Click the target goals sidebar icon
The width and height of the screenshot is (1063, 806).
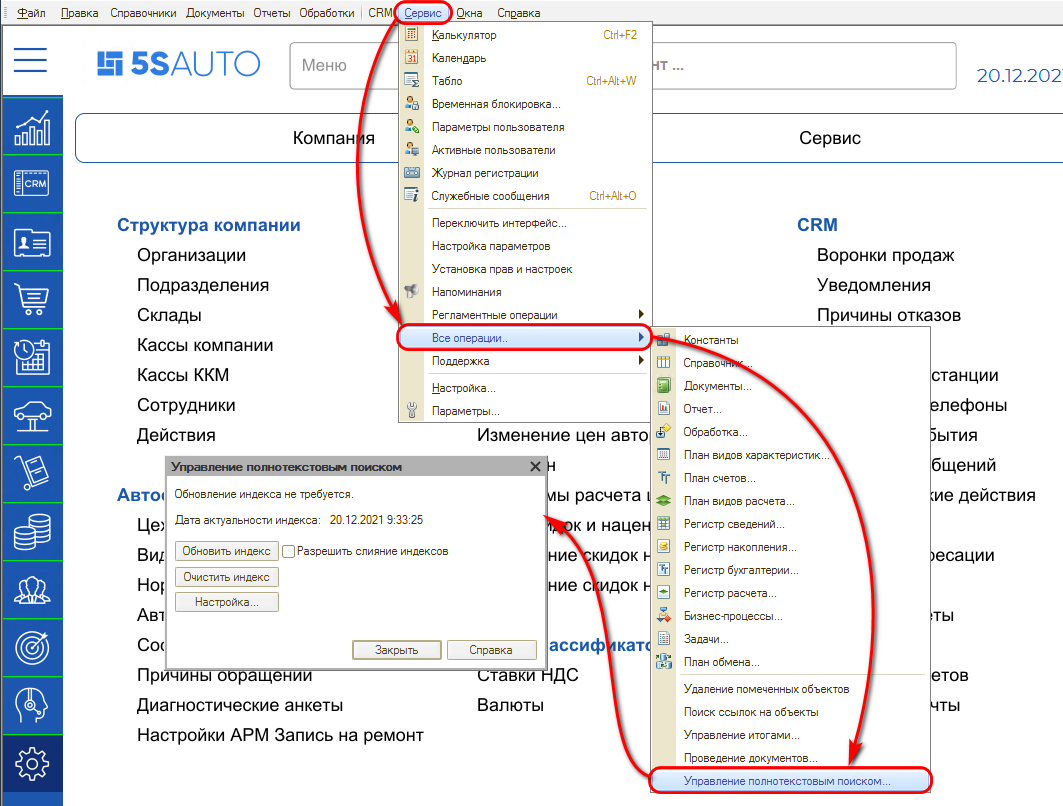click(x=32, y=647)
